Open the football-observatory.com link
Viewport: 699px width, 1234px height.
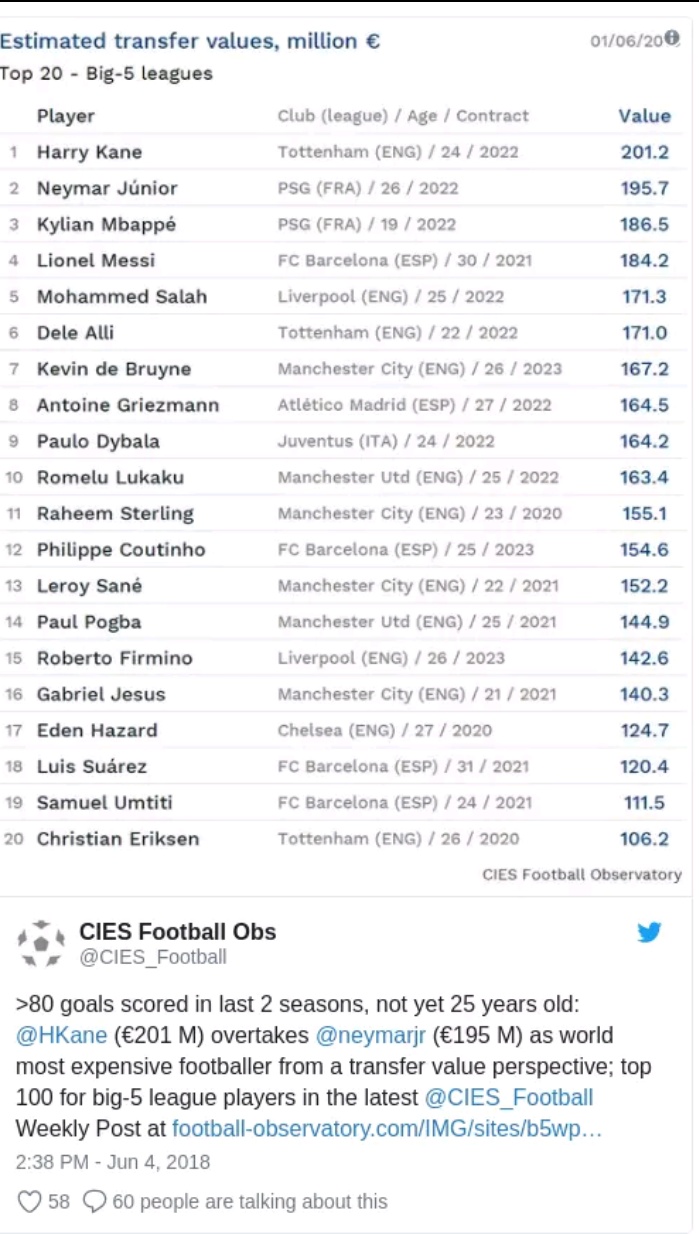click(387, 1129)
